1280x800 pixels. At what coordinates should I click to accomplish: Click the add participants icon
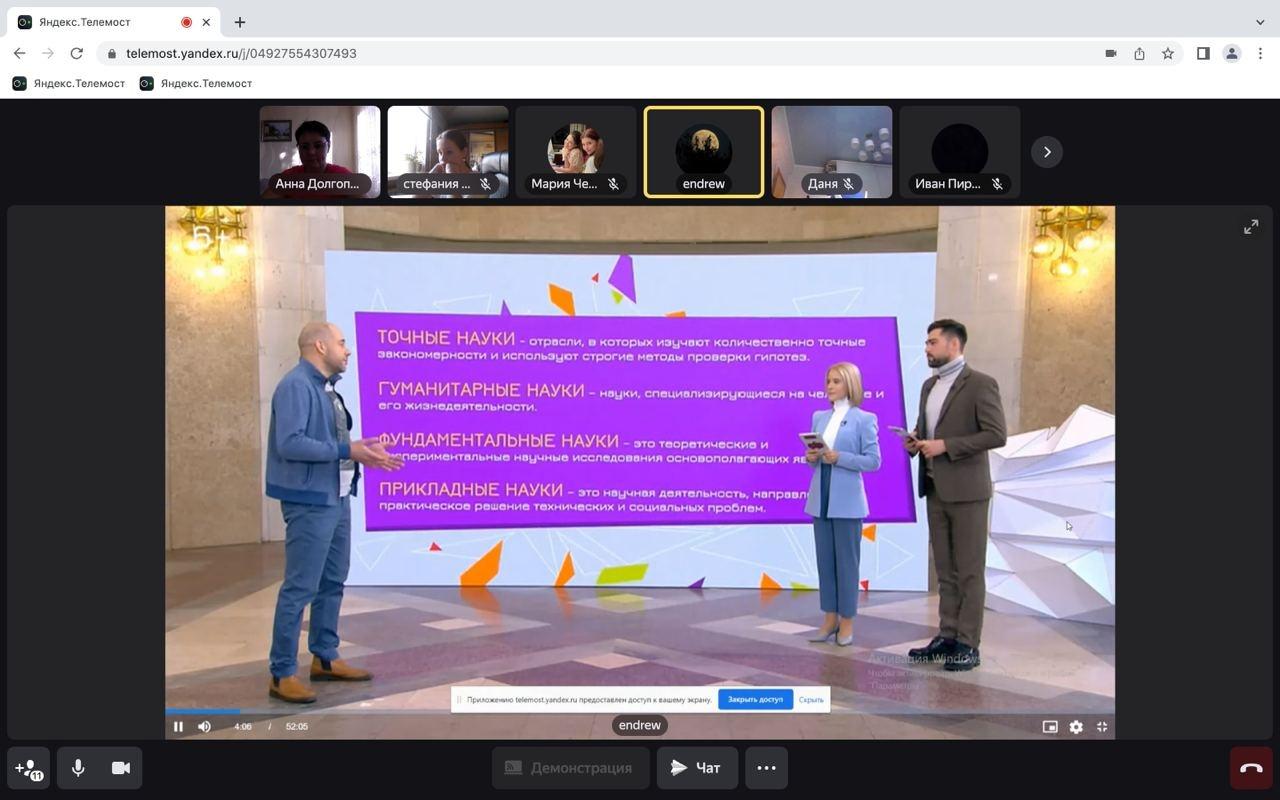[28, 768]
